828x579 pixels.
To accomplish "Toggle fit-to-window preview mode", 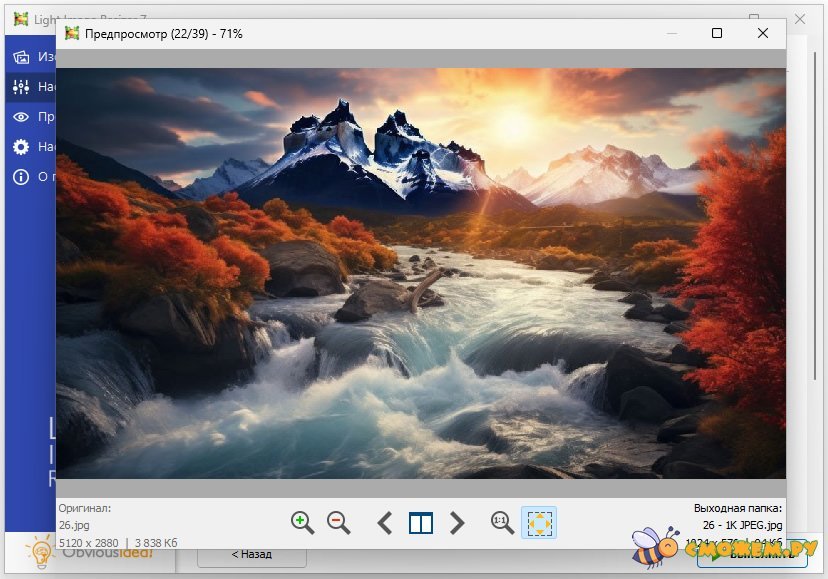I will click(539, 522).
